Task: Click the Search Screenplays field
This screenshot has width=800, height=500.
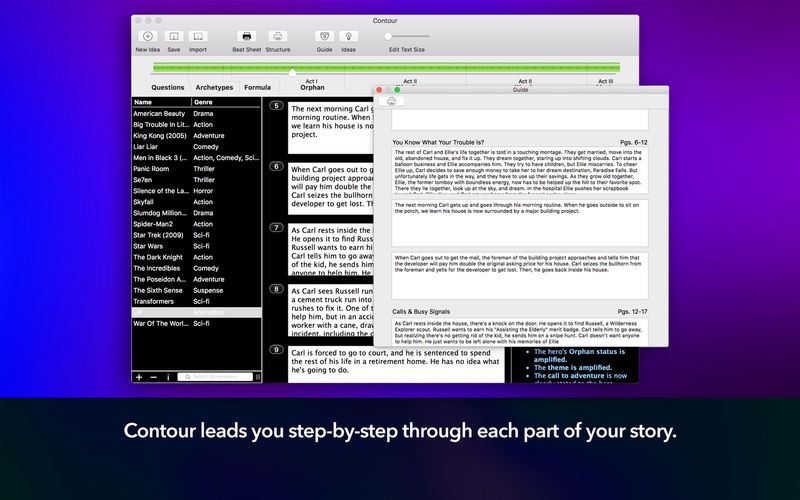Action: click(x=215, y=377)
